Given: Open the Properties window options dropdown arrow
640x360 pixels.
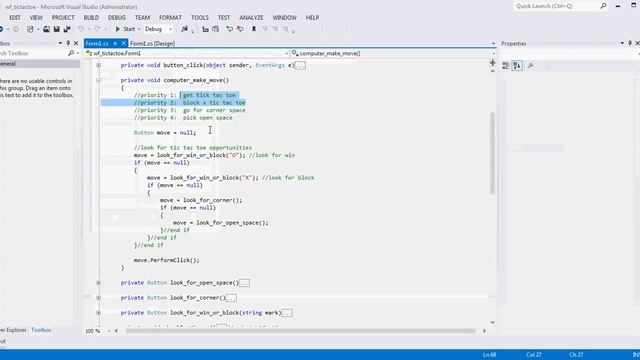Looking at the screenshot, I should click(622, 43).
